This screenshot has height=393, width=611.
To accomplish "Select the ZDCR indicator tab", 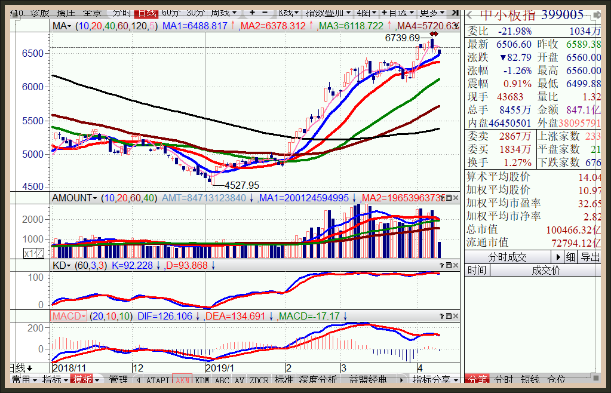I will pyautogui.click(x=259, y=379).
